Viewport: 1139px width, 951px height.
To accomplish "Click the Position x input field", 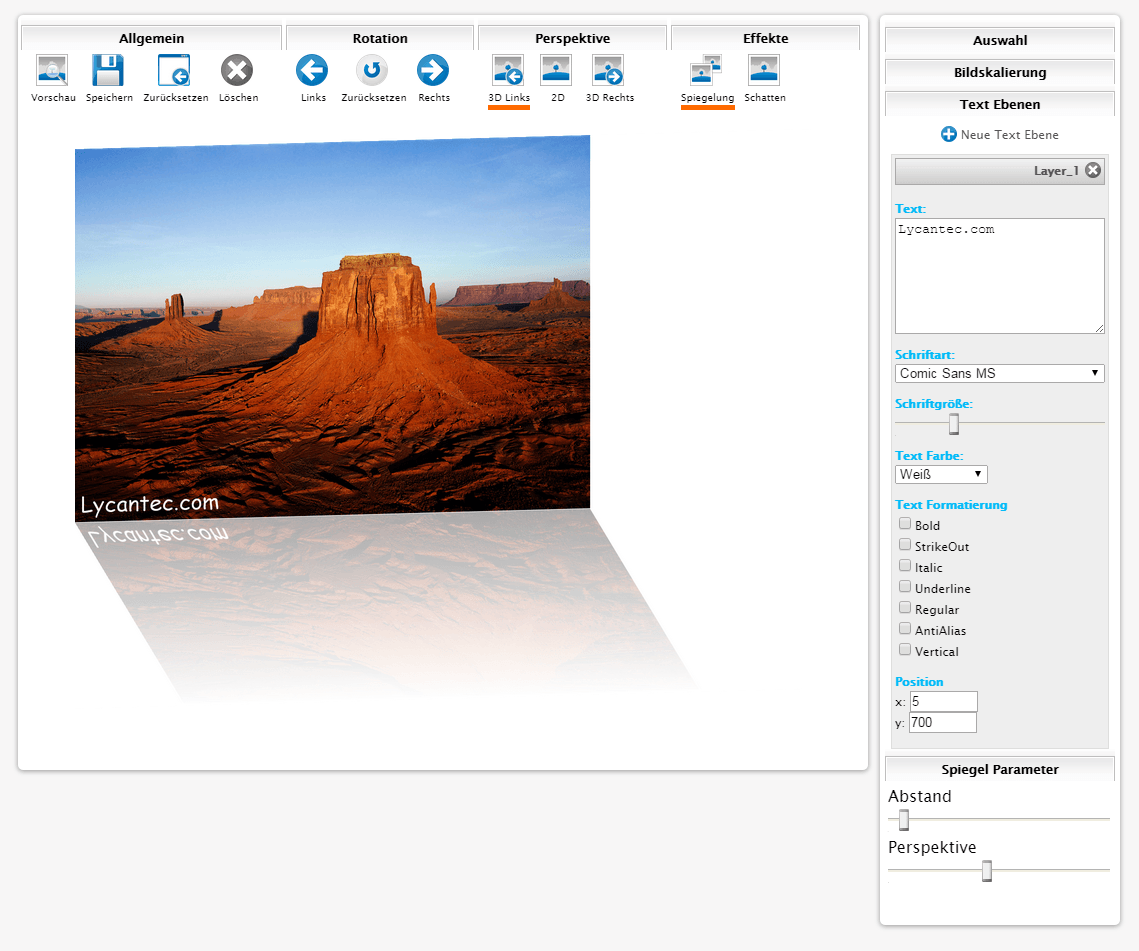I will (944, 702).
